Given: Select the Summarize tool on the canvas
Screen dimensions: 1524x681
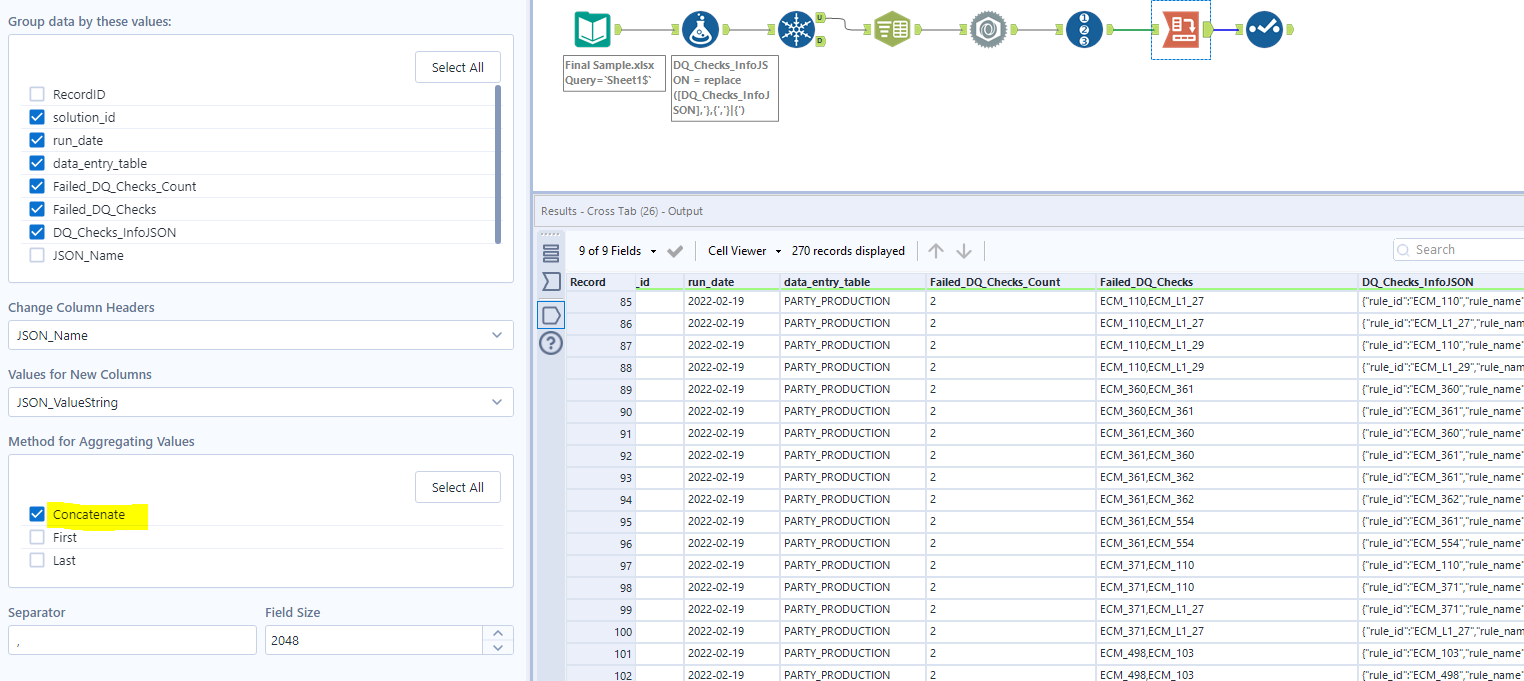Looking at the screenshot, I should pos(891,29).
